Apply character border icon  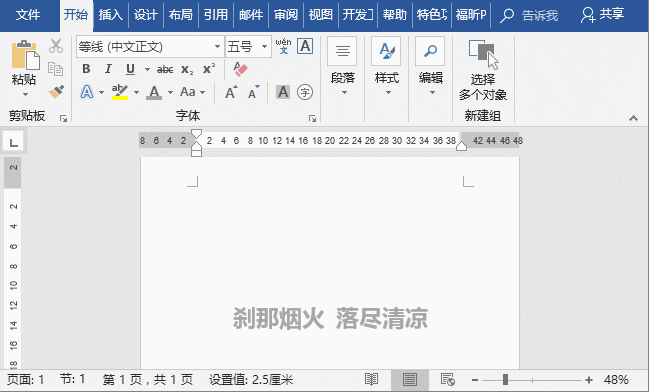tap(305, 46)
